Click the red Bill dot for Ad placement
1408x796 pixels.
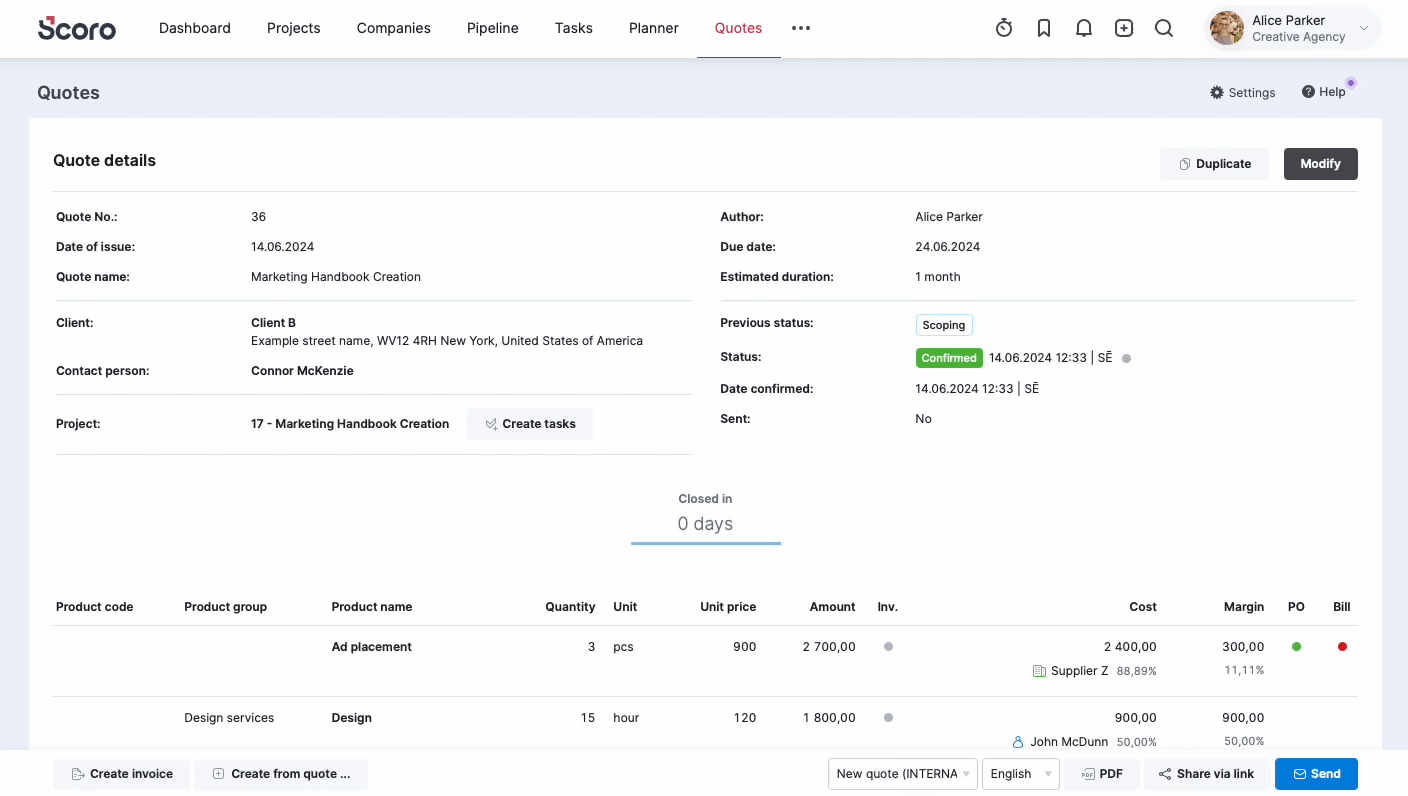(x=1342, y=647)
